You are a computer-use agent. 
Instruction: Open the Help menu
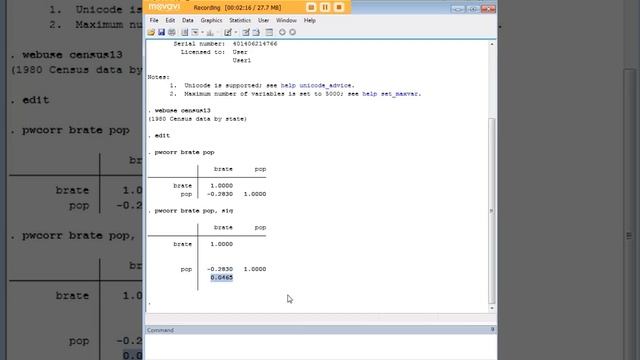[x=310, y=20]
